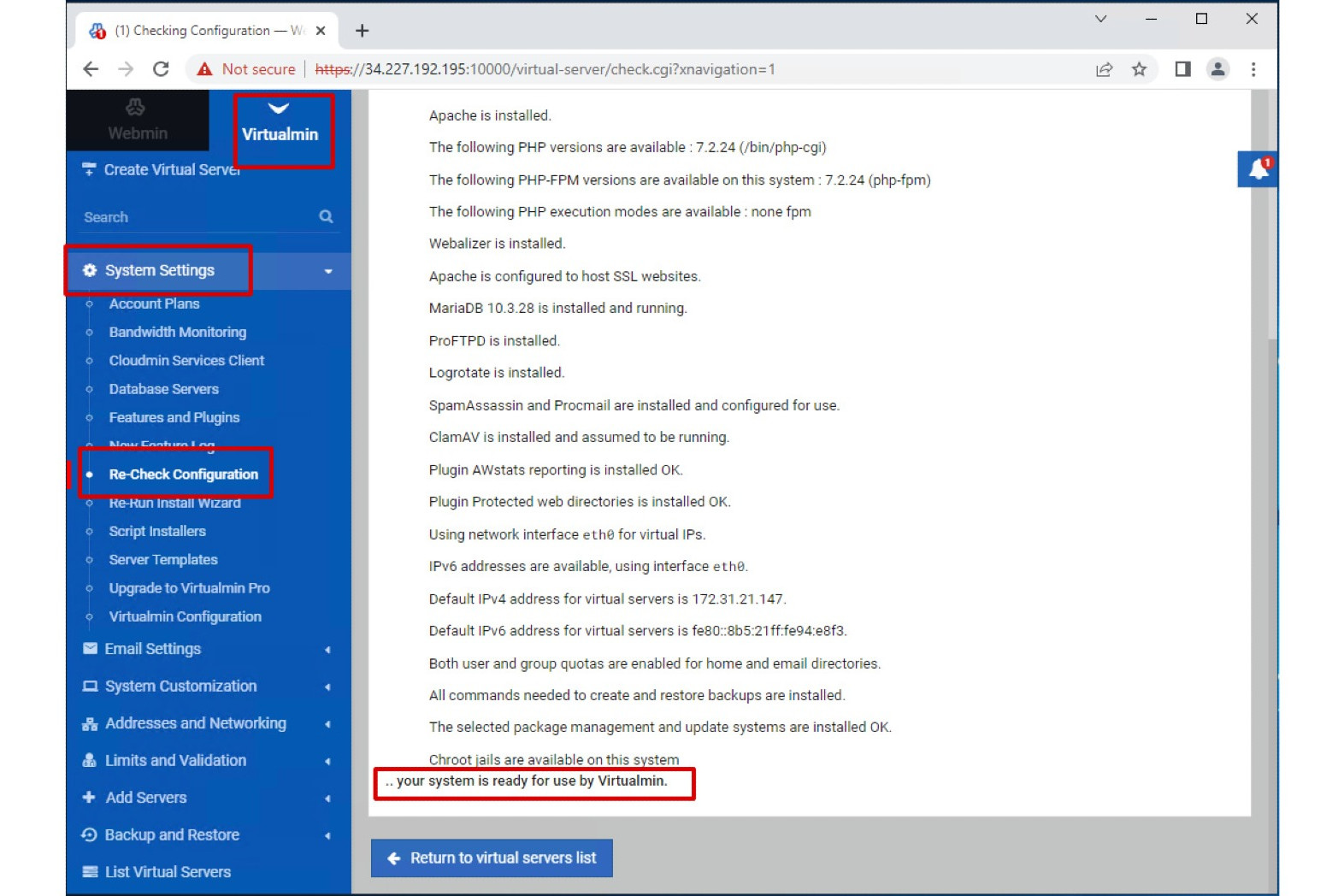The height and width of the screenshot is (896, 1344).
Task: Select Re-Check Configuration
Action: (x=183, y=475)
